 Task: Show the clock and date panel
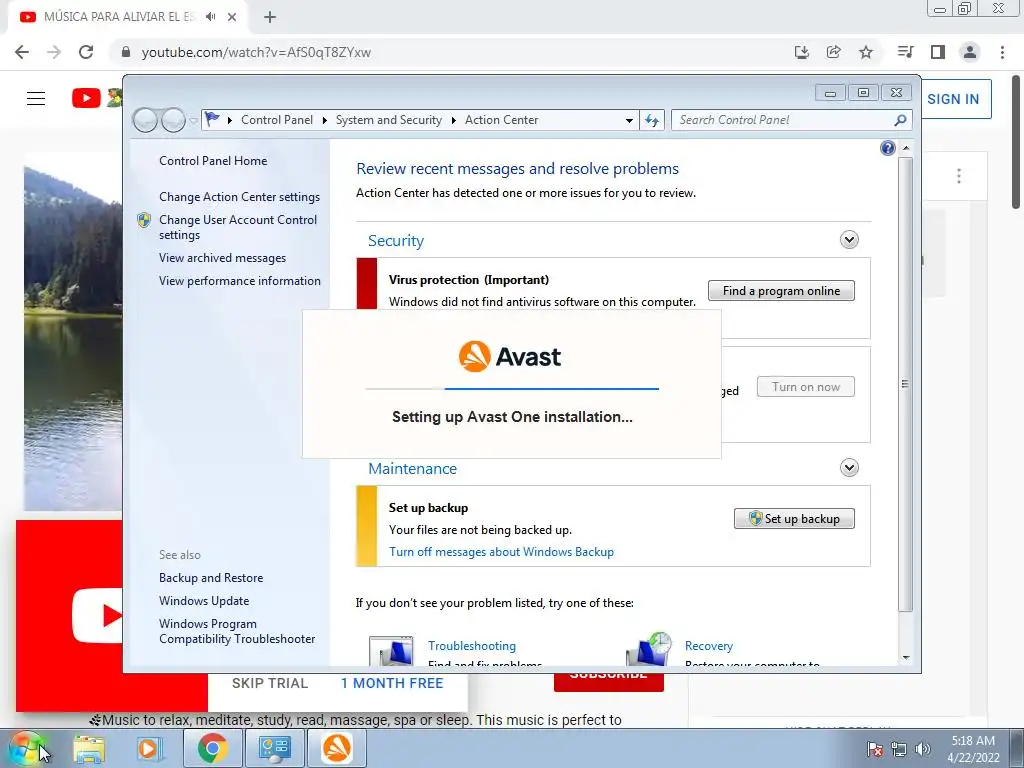click(x=973, y=749)
